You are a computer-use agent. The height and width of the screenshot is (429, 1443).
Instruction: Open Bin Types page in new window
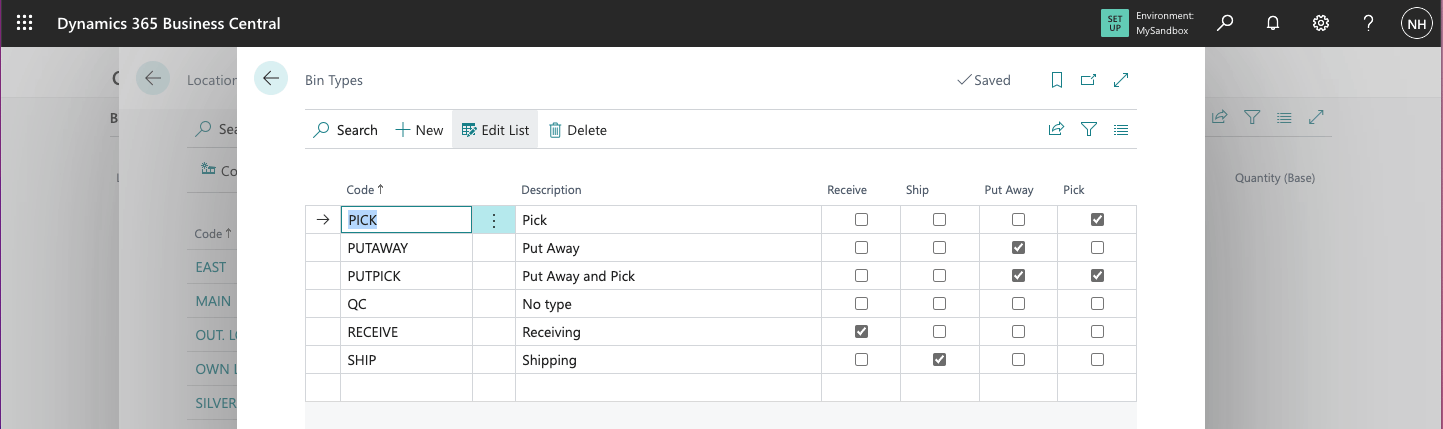[x=1089, y=80]
